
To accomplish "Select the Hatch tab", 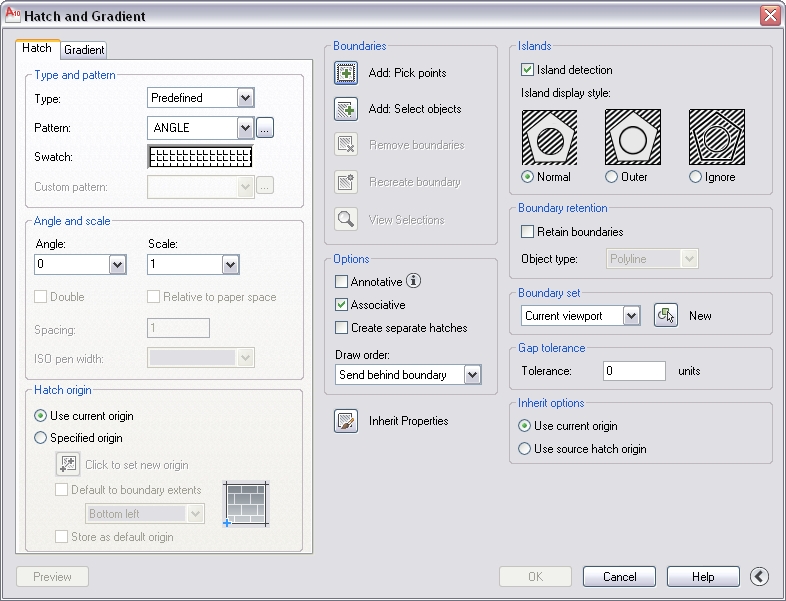I will pos(37,48).
